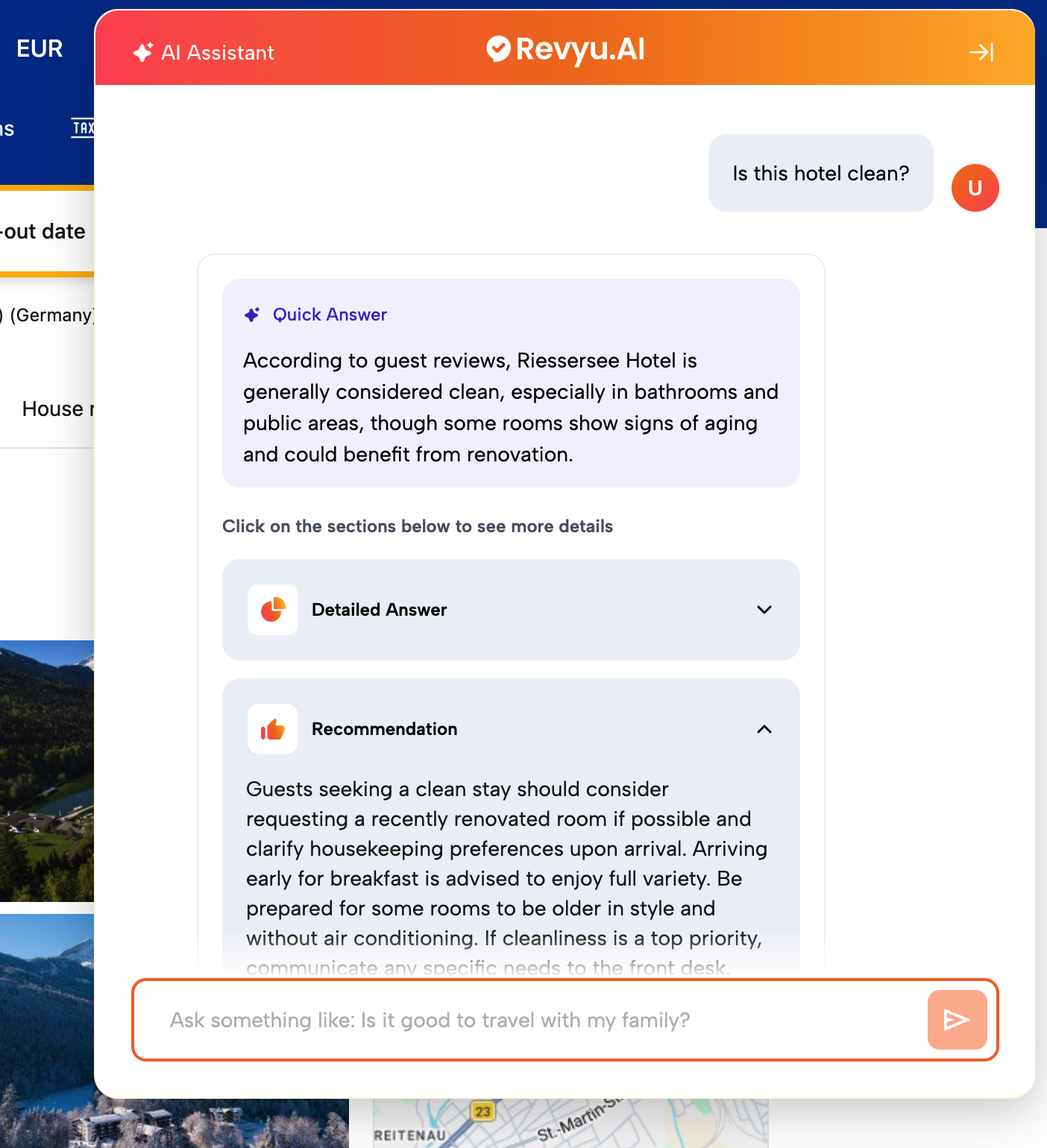Click the pie chart icon in Detailed Answer
1047x1148 pixels.
coord(273,610)
